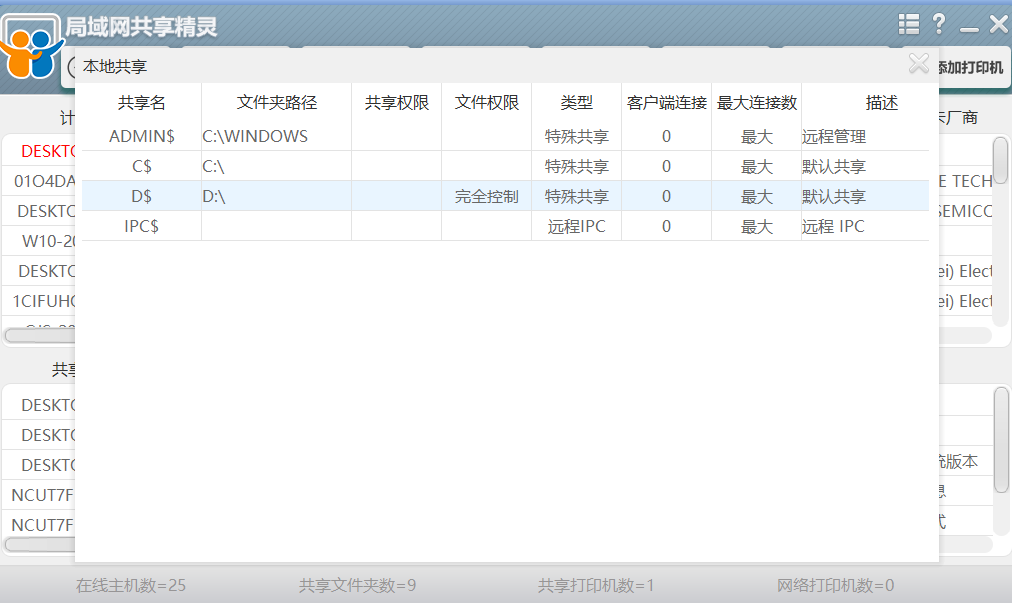
Task: Close the 本地共享 dialog panel
Action: (918, 65)
